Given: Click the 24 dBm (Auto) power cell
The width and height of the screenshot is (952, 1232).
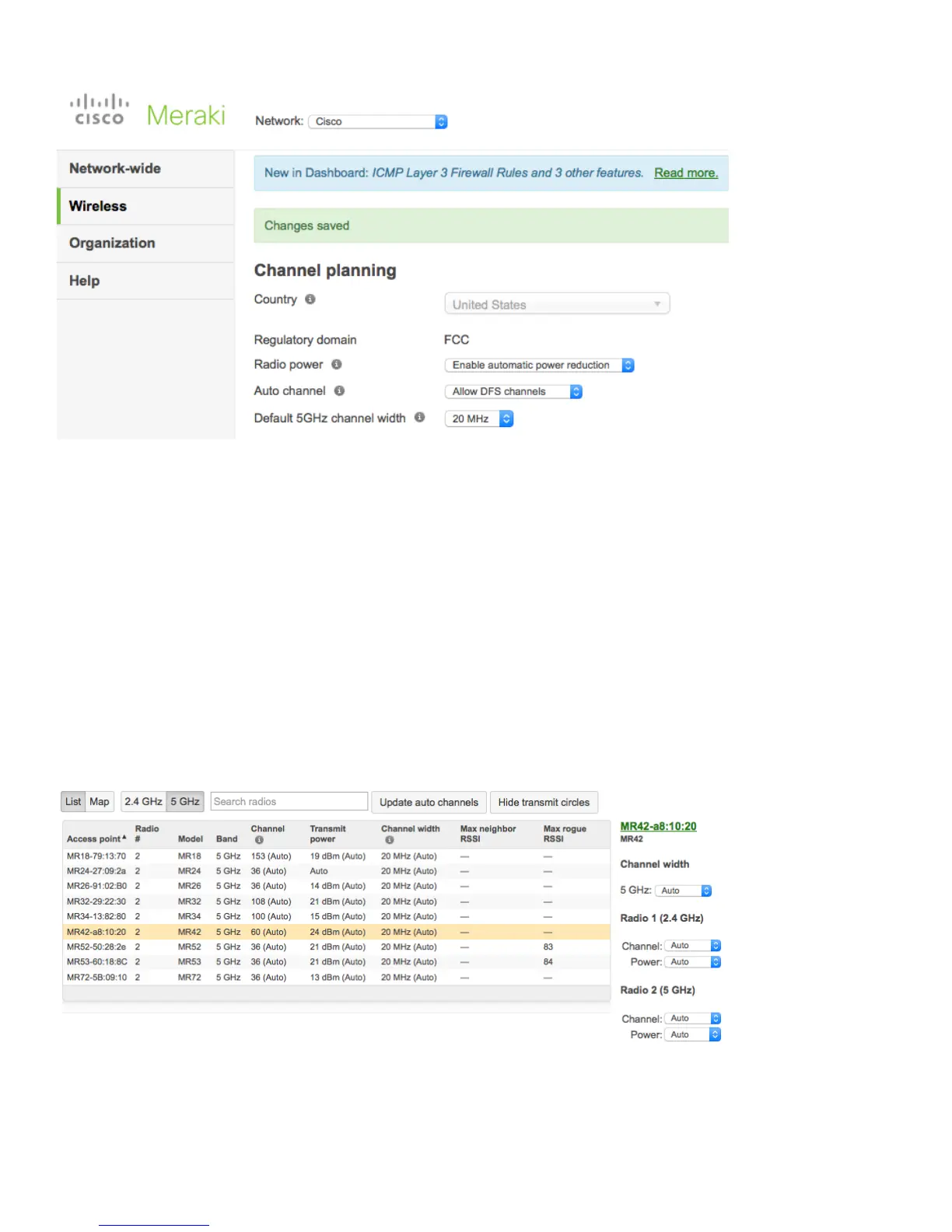Looking at the screenshot, I should click(x=338, y=932).
